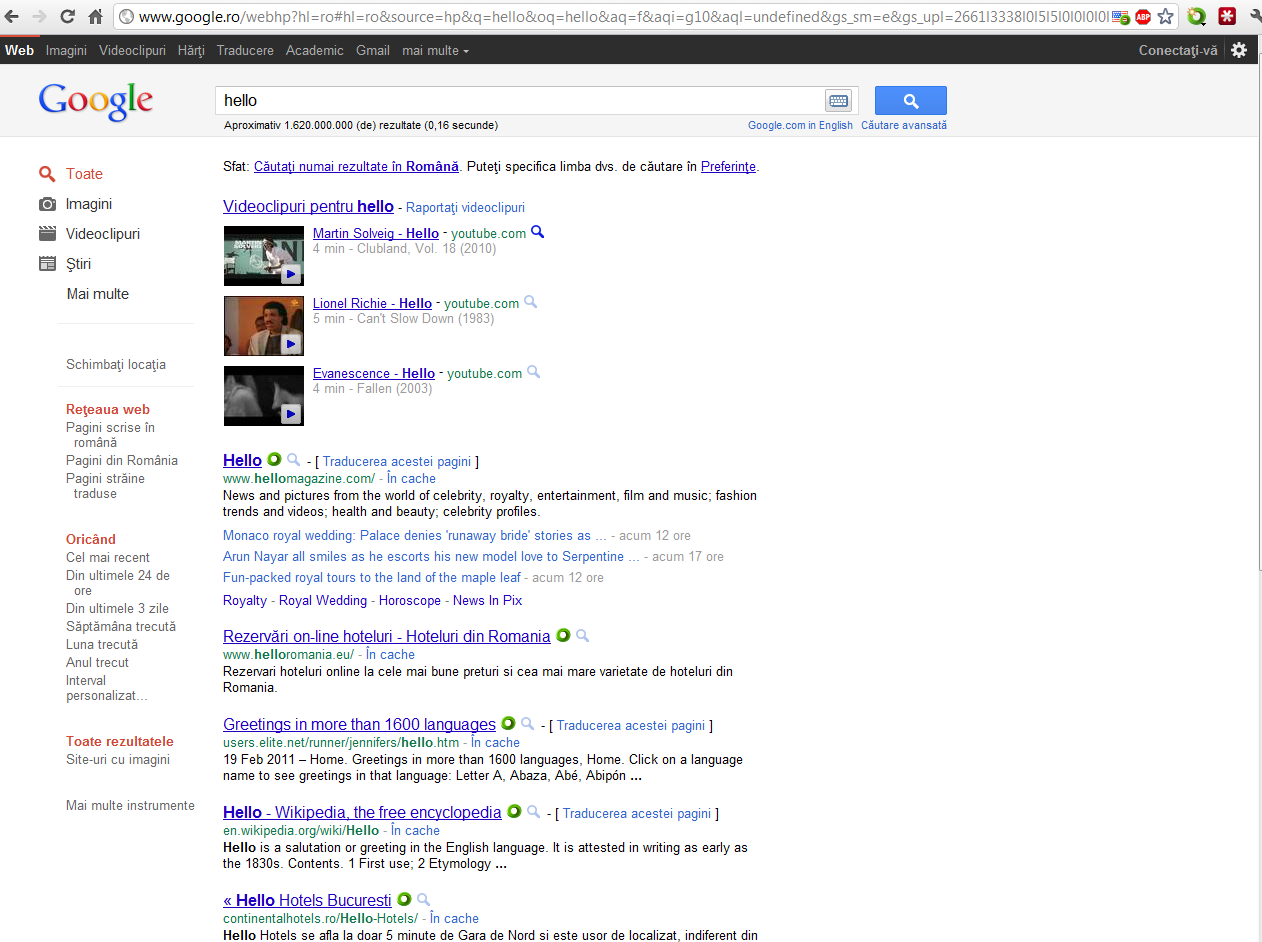This screenshot has height=942, width=1262.
Task: Click green circle beside Greetings in 1600 languages
Action: pos(508,723)
